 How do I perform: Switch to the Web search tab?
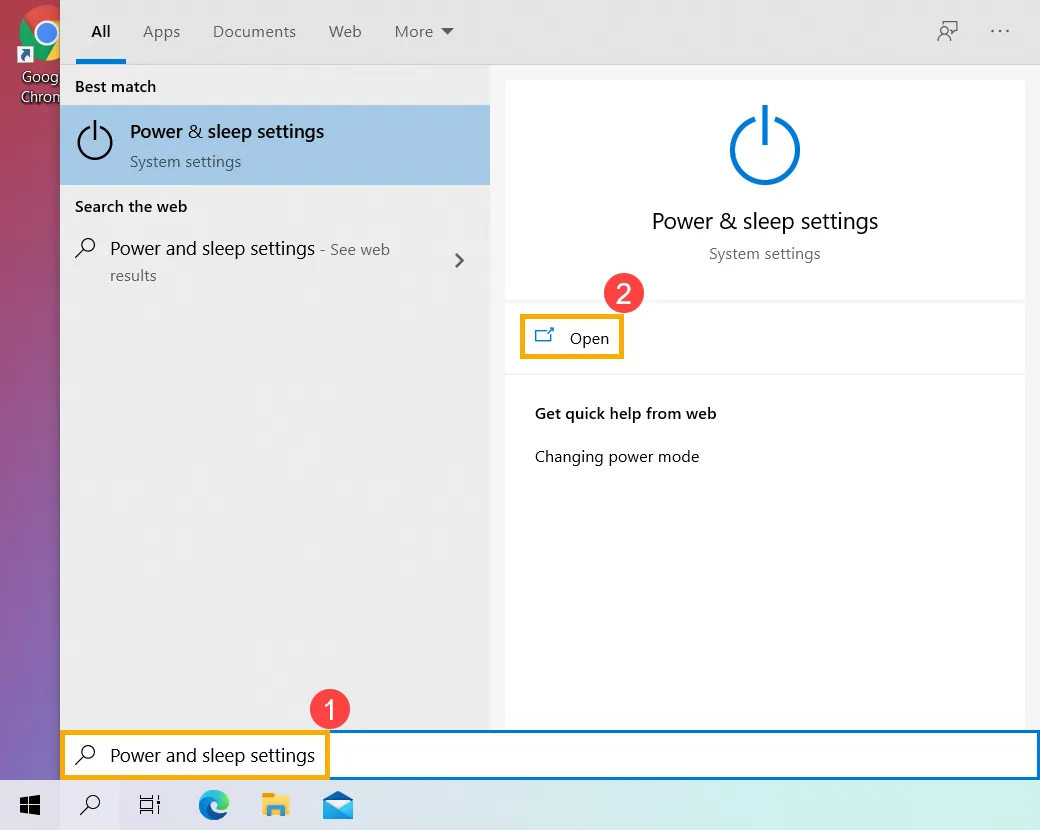click(345, 31)
